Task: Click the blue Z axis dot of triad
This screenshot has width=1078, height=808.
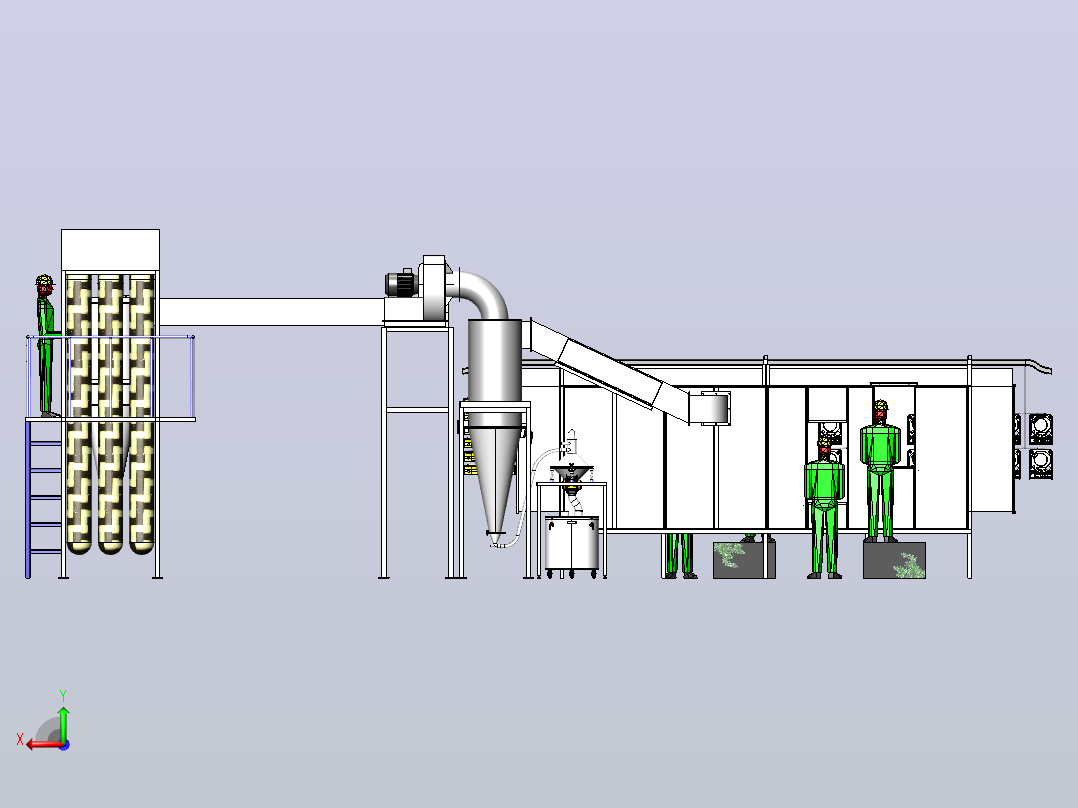Action: click(64, 745)
